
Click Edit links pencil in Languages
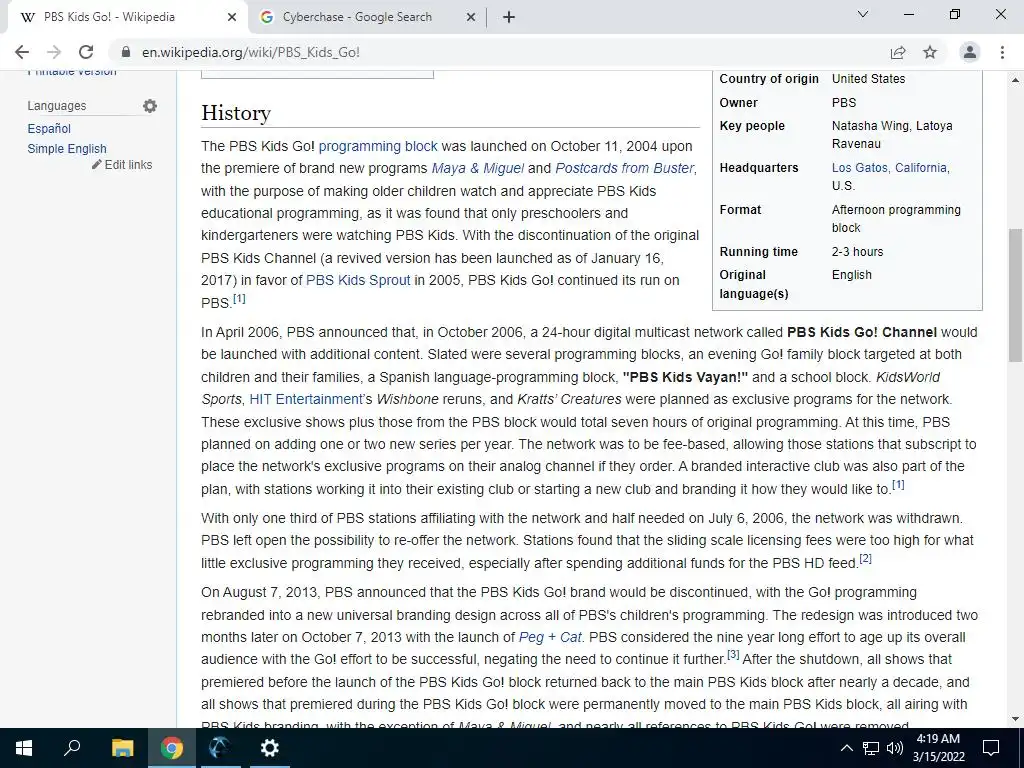tap(122, 165)
